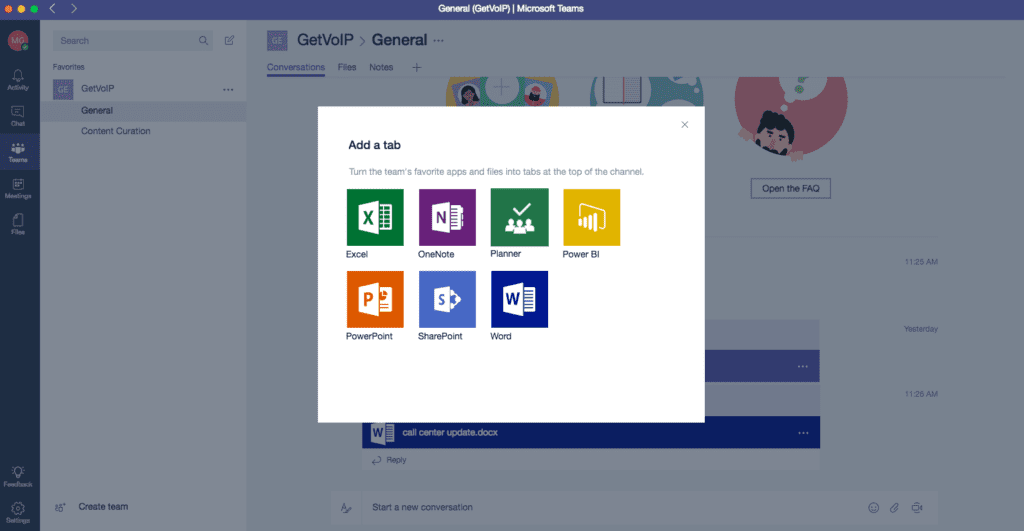Click the Open the FAQ button
Screen dimensions: 1024x531
click(790, 189)
